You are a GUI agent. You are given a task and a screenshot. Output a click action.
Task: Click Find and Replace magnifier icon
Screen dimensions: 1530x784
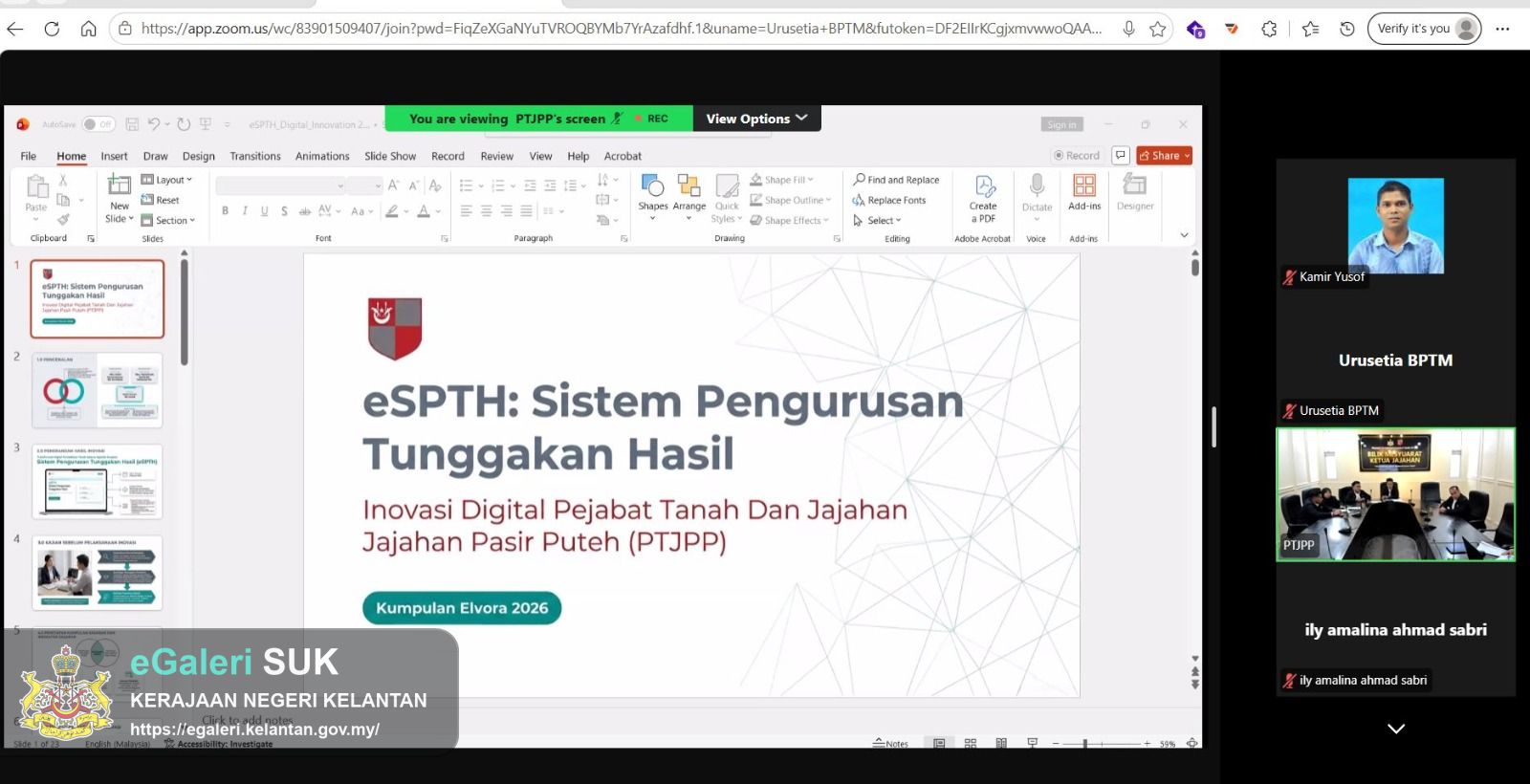pyautogui.click(x=859, y=179)
